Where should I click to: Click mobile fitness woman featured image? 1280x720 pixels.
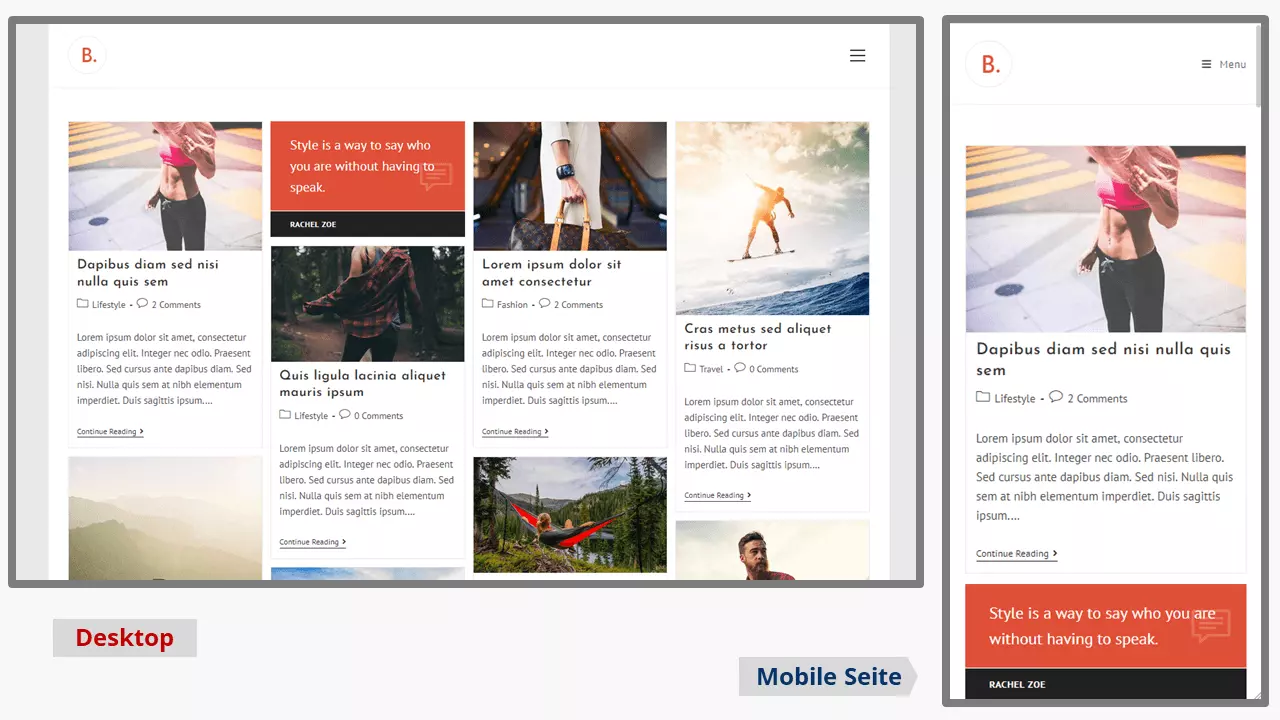(1106, 239)
